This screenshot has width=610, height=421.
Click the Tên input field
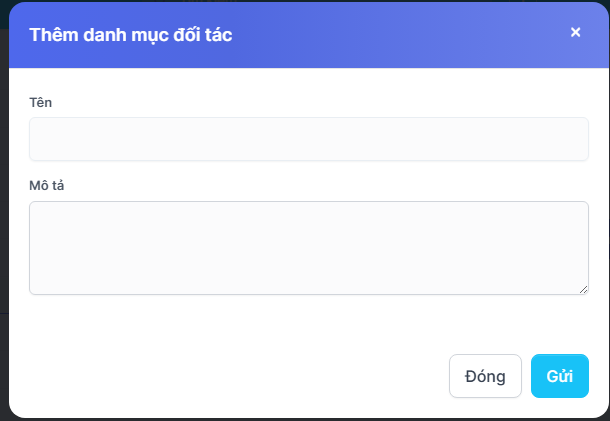308,139
